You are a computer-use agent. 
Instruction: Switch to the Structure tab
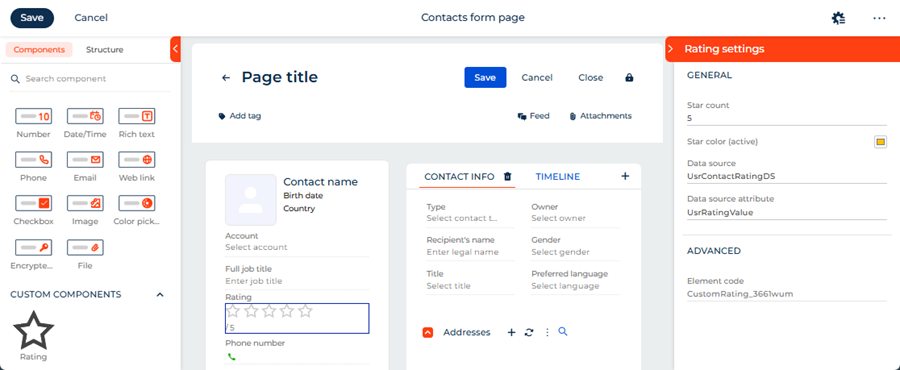[104, 50]
